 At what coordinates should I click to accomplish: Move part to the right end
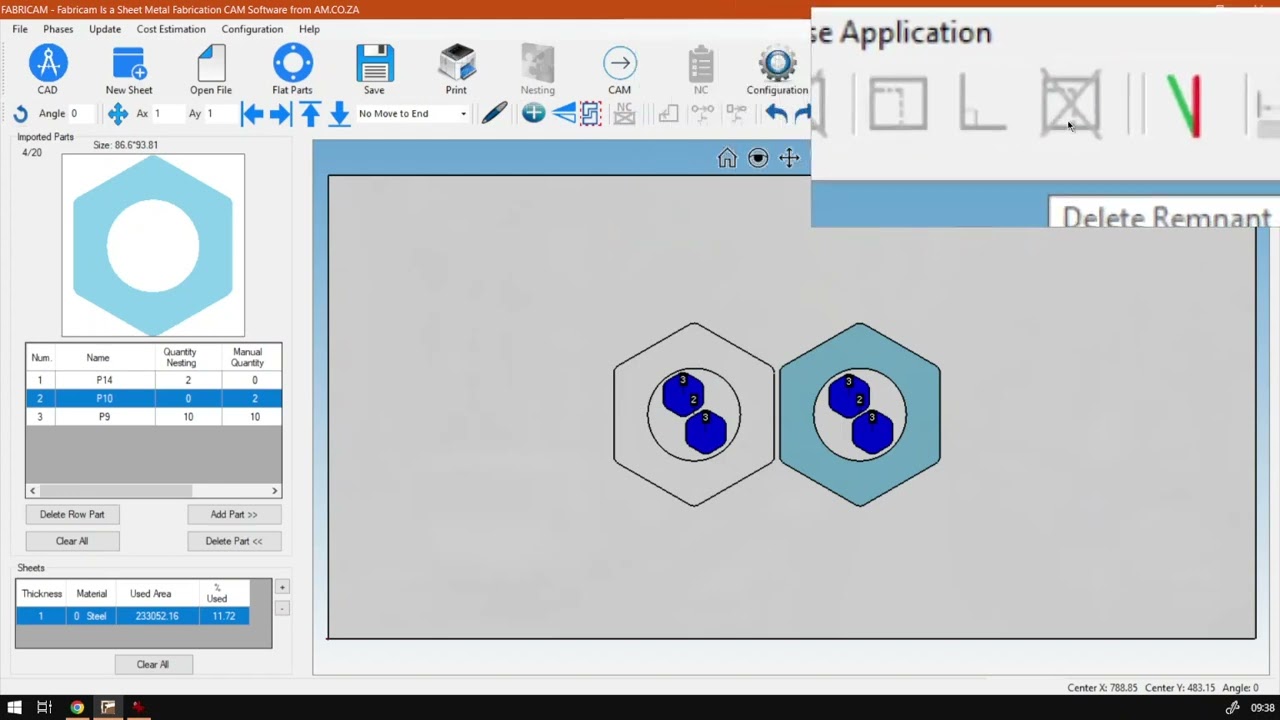click(280, 114)
